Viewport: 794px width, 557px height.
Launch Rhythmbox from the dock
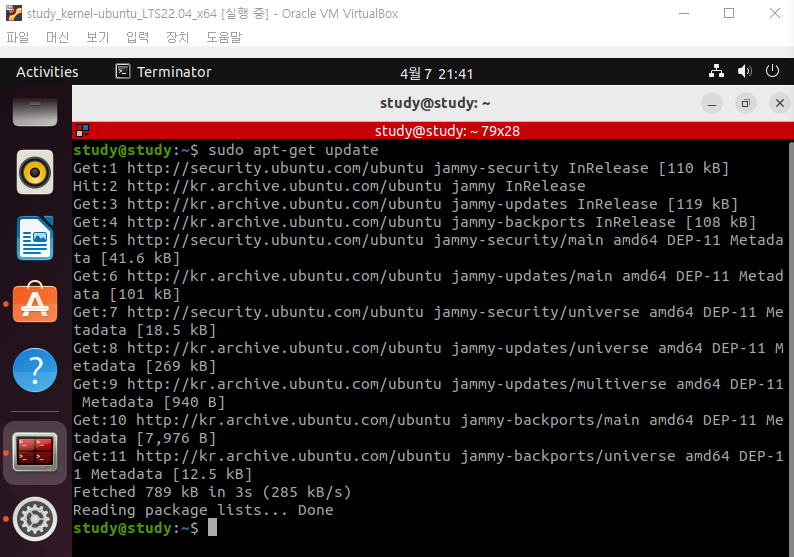click(35, 172)
